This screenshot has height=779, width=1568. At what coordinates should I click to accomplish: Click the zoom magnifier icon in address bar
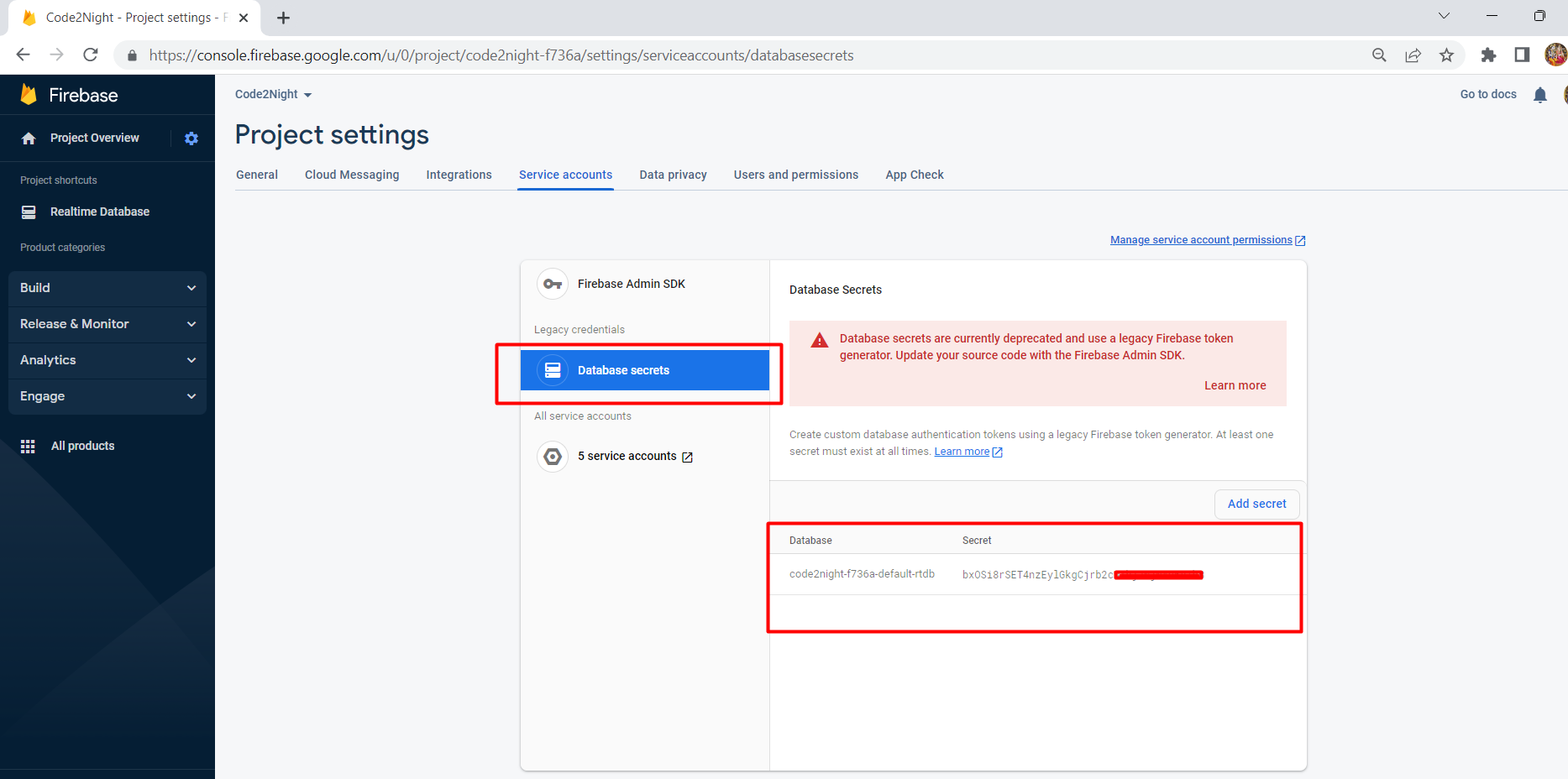point(1379,55)
